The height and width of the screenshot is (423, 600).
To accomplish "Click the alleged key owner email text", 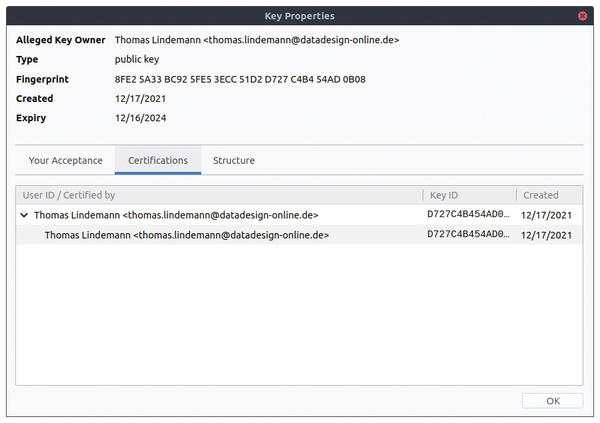I will 301,40.
